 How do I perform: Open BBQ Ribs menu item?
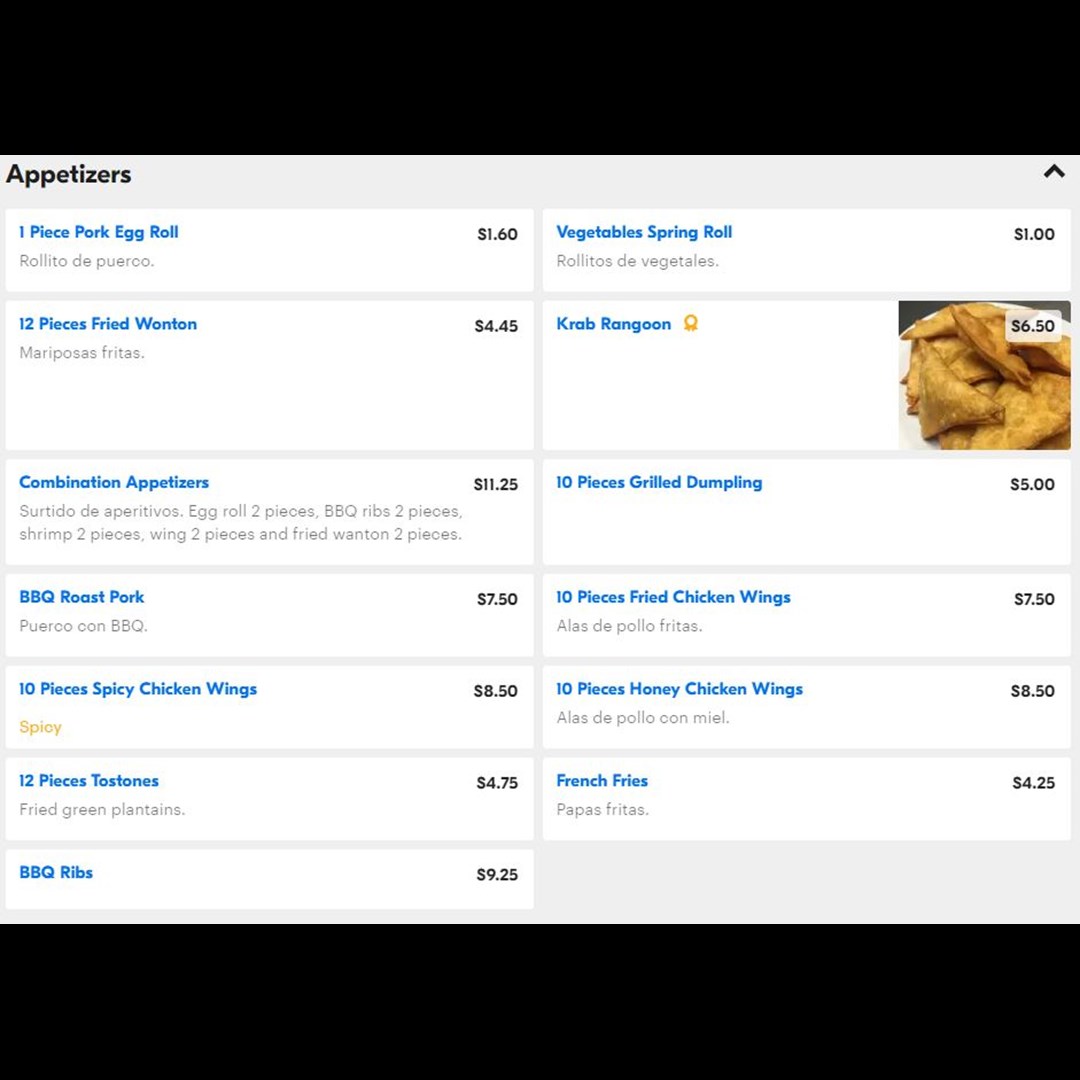[x=269, y=879]
